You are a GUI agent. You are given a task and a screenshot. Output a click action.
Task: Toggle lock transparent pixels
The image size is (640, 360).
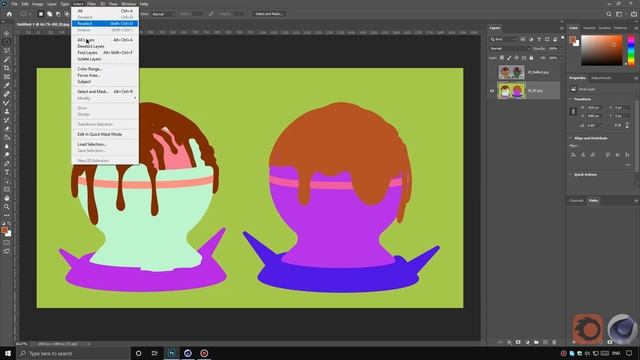pyautogui.click(x=502, y=58)
